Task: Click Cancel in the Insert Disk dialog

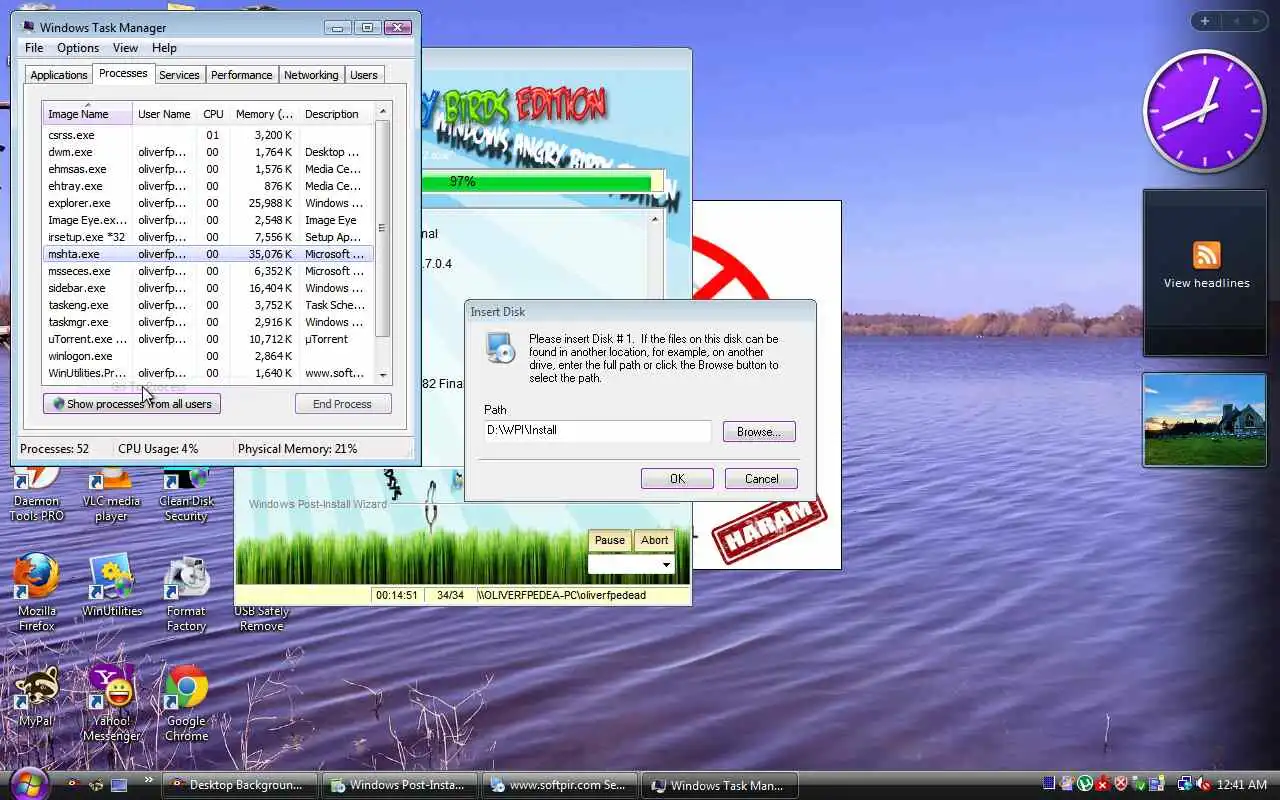Action: (761, 479)
